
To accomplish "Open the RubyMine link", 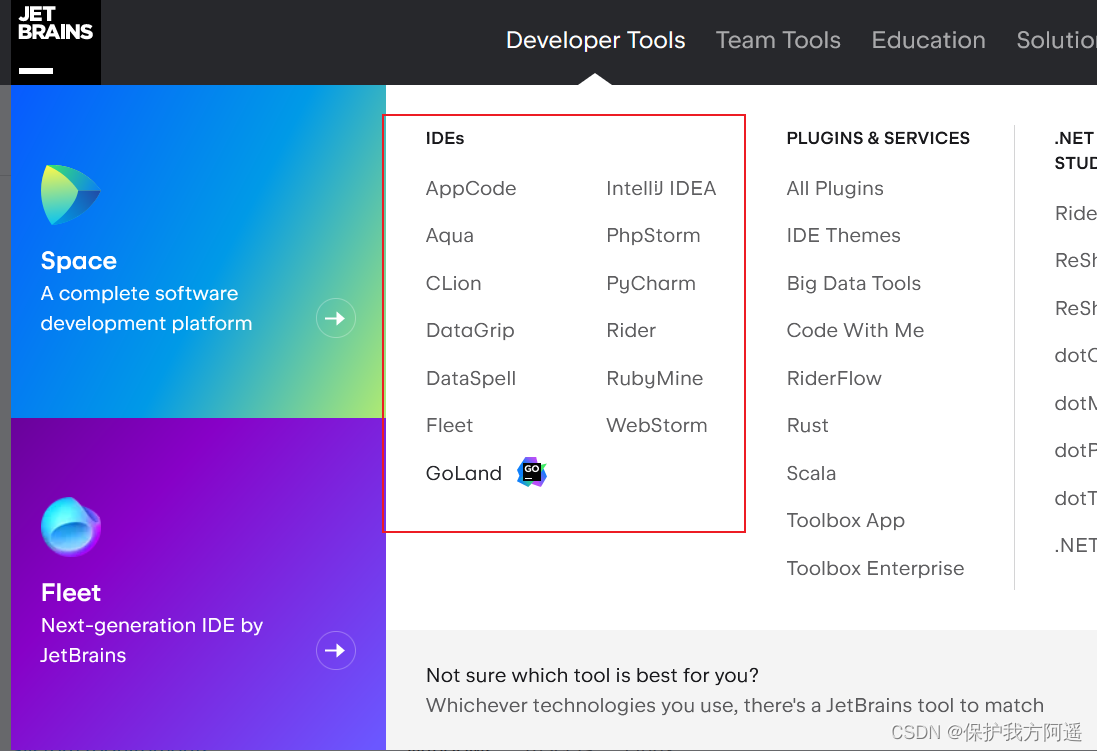I will point(655,378).
